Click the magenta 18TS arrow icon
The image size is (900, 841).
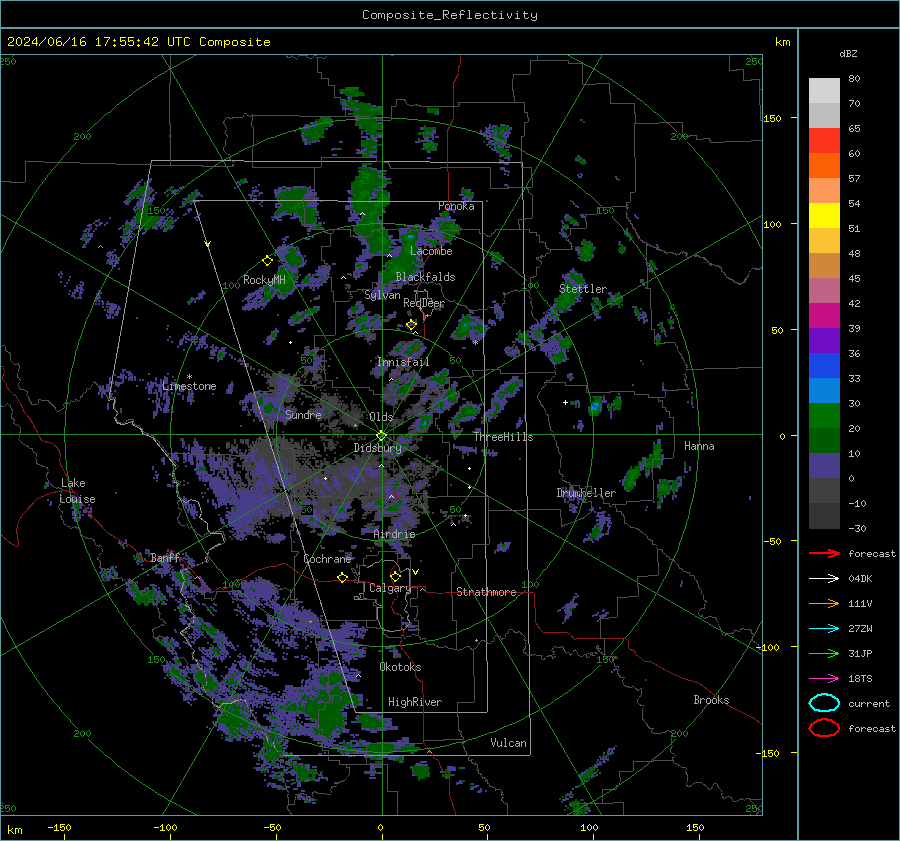(x=824, y=679)
